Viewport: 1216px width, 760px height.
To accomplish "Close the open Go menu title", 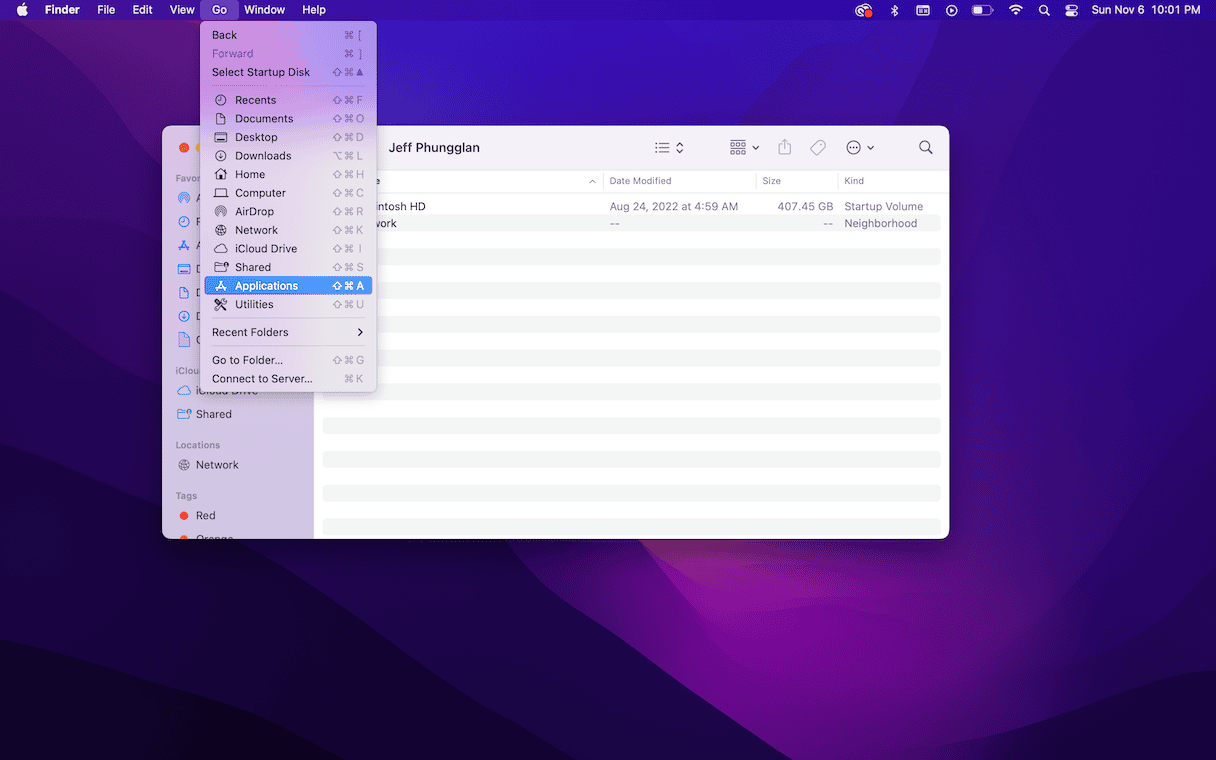I will click(219, 10).
